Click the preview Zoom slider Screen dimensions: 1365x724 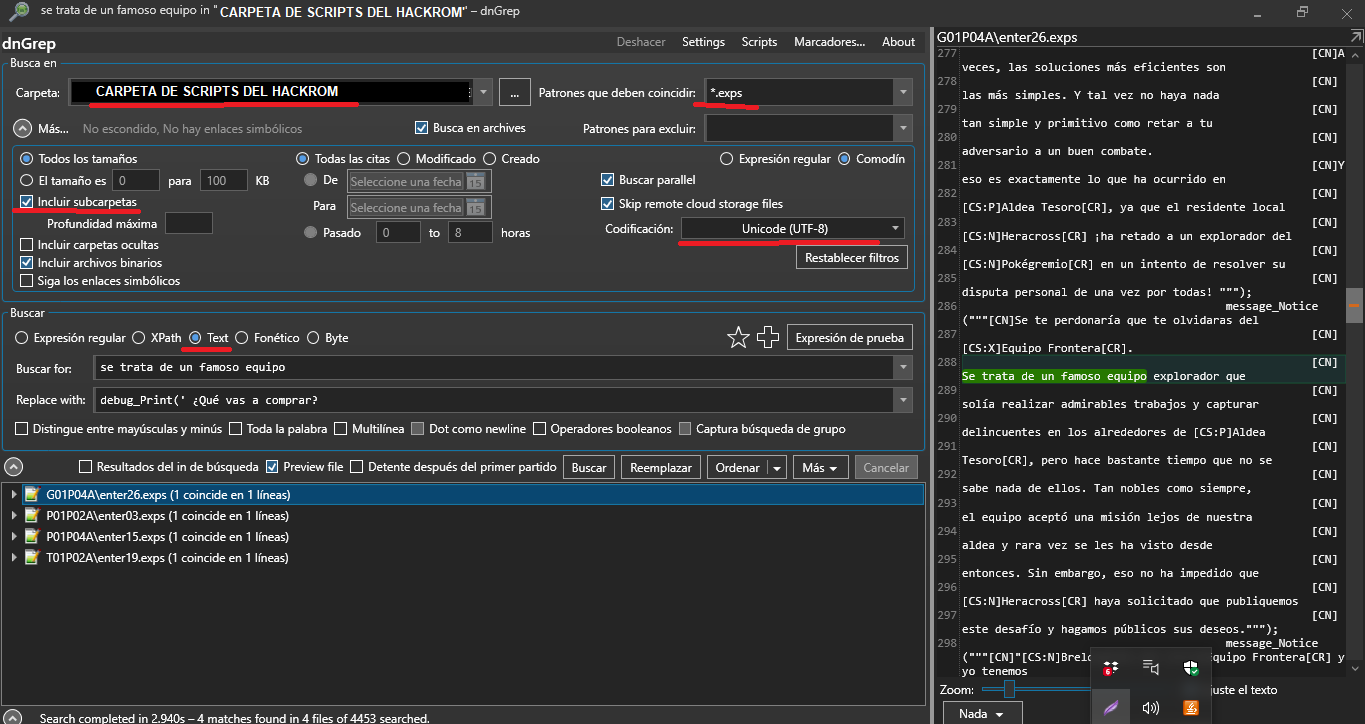click(1009, 689)
